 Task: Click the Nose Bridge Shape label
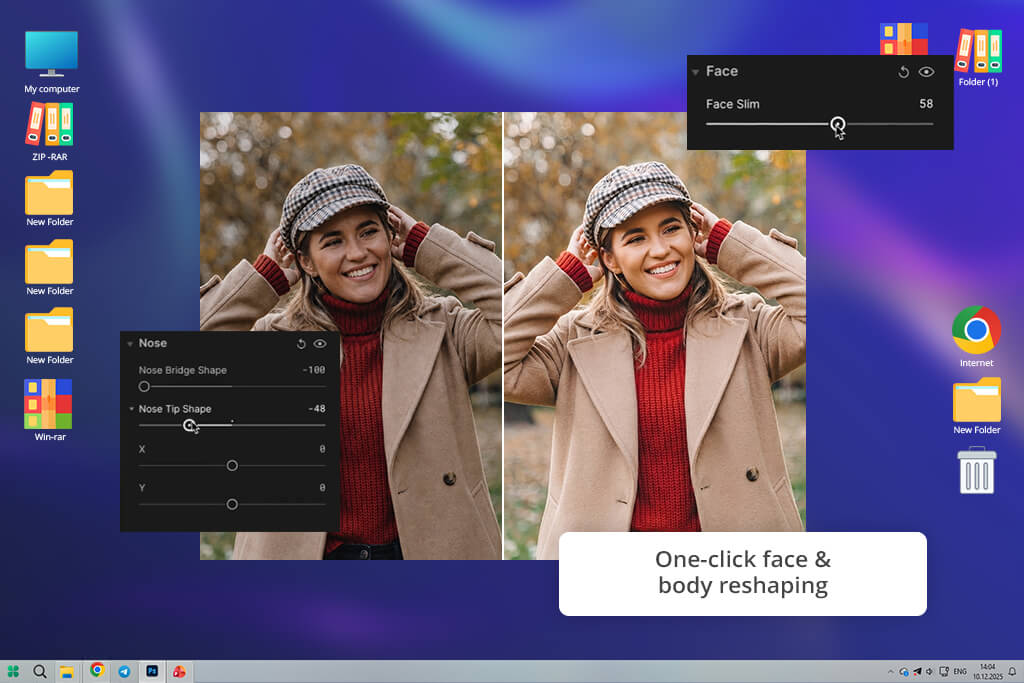[182, 370]
